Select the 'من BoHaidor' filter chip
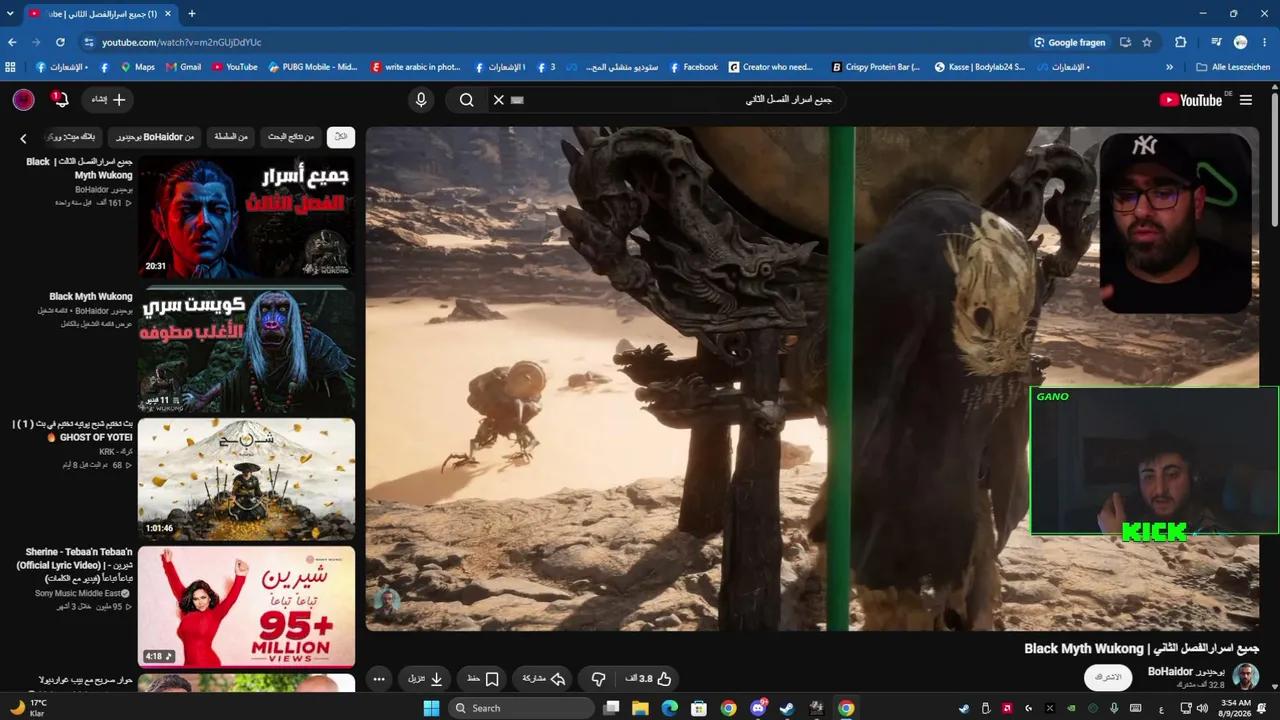Viewport: 1280px width, 720px height. [155, 137]
